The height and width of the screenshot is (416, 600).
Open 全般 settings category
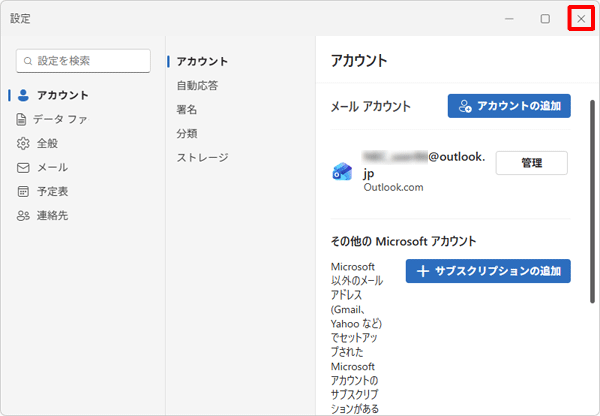point(37,144)
